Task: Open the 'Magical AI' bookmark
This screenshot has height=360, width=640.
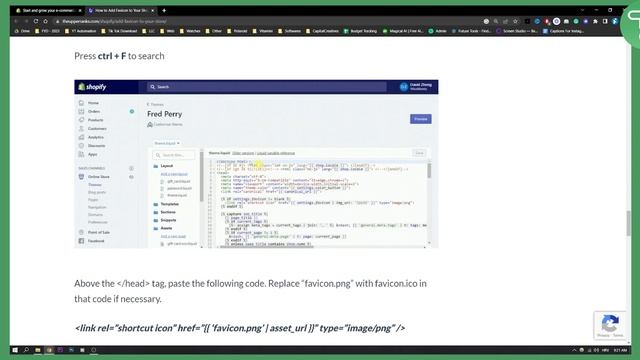Action: pyautogui.click(x=403, y=31)
